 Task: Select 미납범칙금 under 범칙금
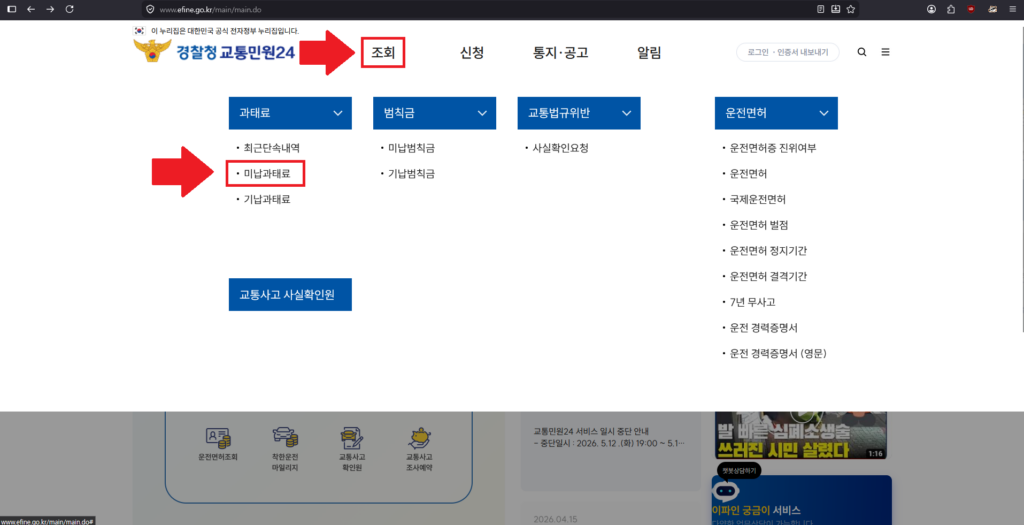tap(411, 148)
